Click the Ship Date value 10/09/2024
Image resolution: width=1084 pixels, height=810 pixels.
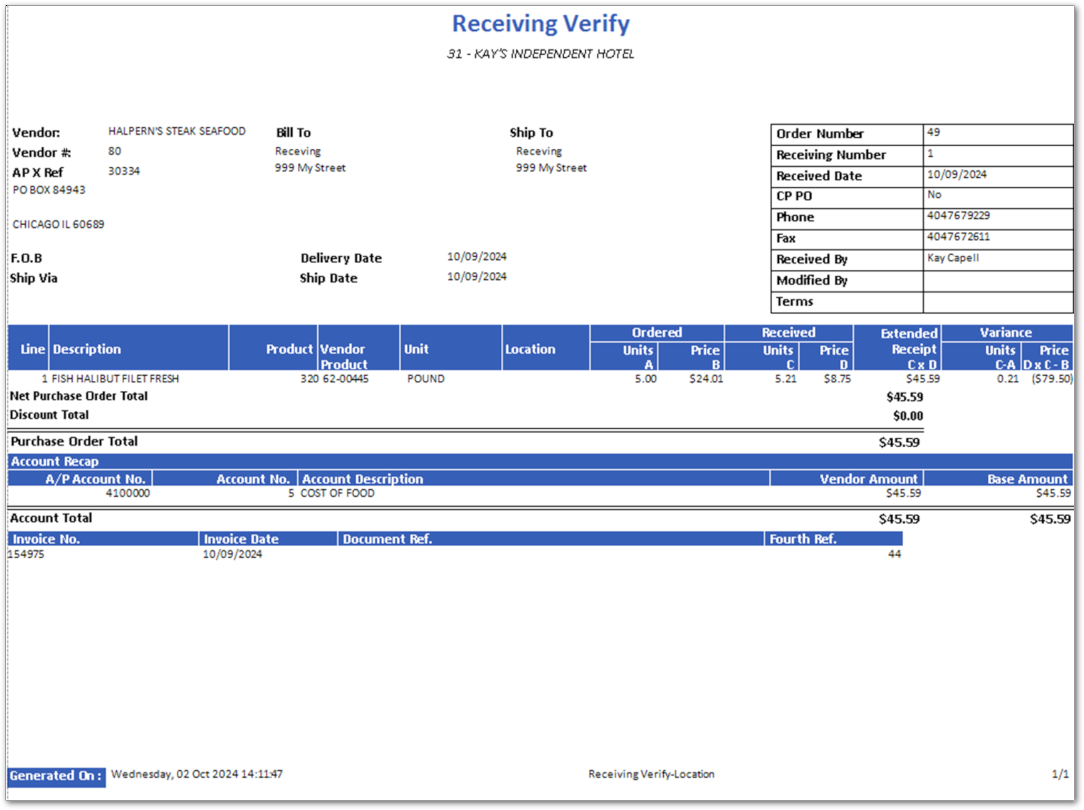477,276
